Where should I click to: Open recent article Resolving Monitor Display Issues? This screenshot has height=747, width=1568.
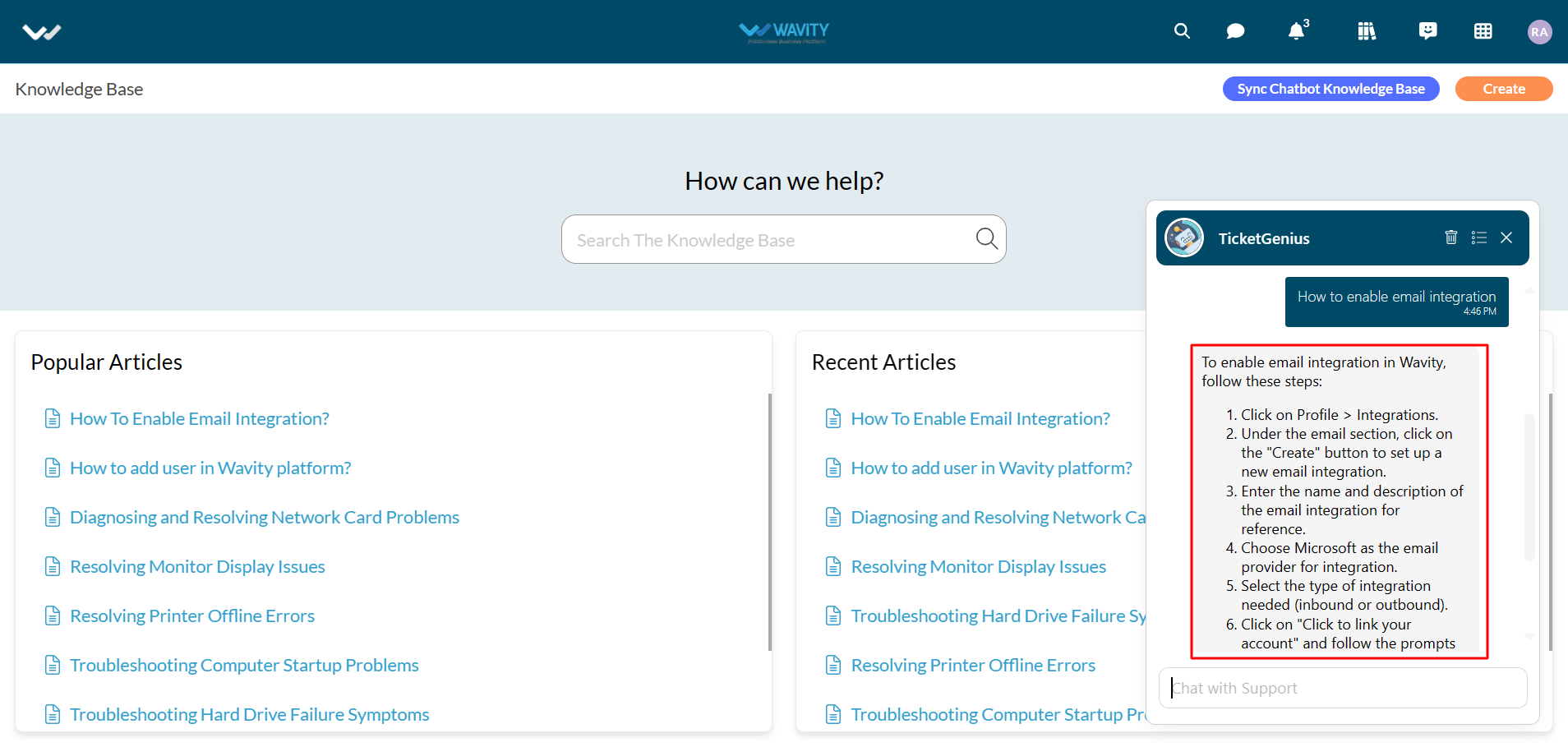[979, 566]
